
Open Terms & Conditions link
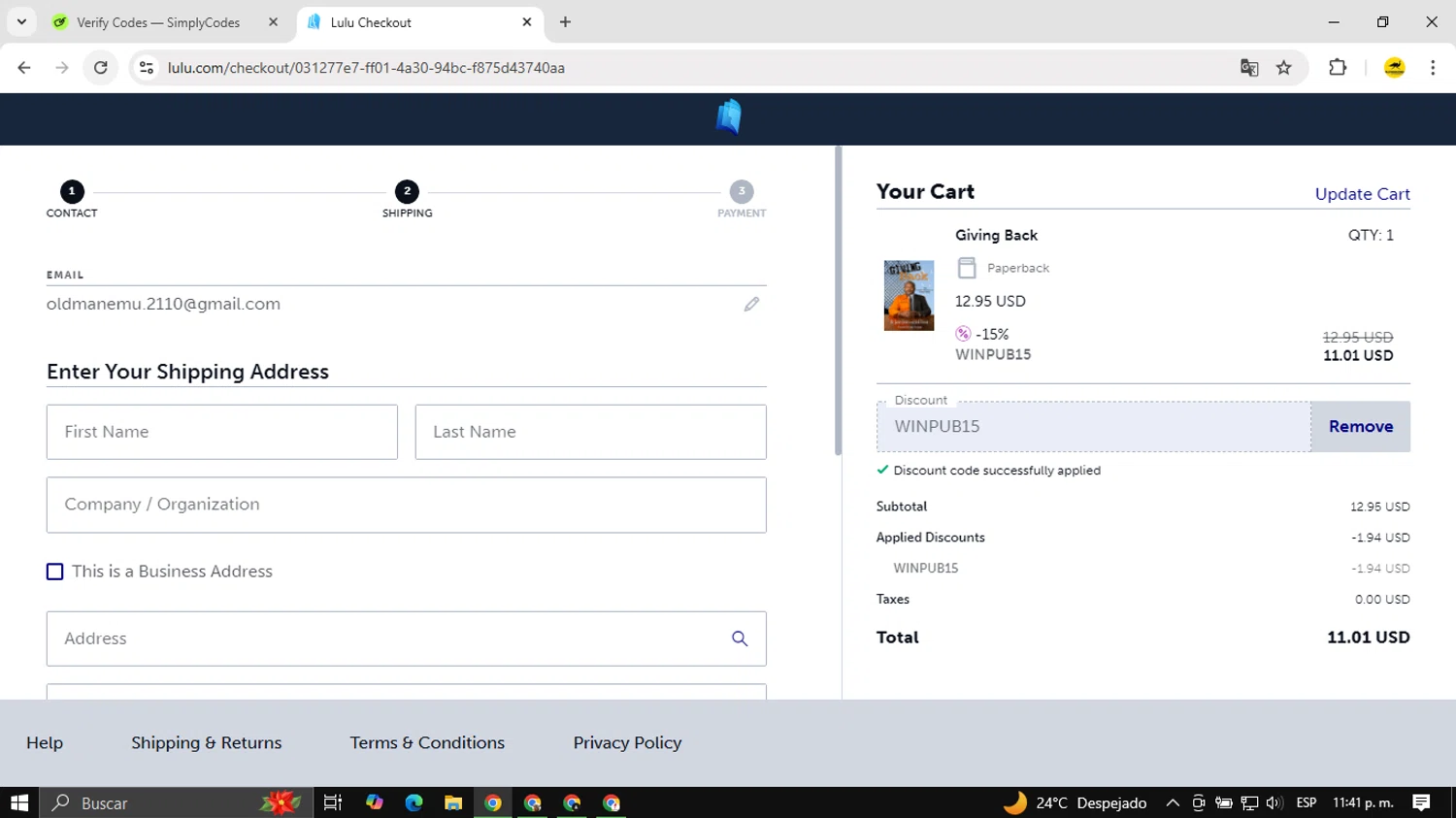pyautogui.click(x=427, y=743)
